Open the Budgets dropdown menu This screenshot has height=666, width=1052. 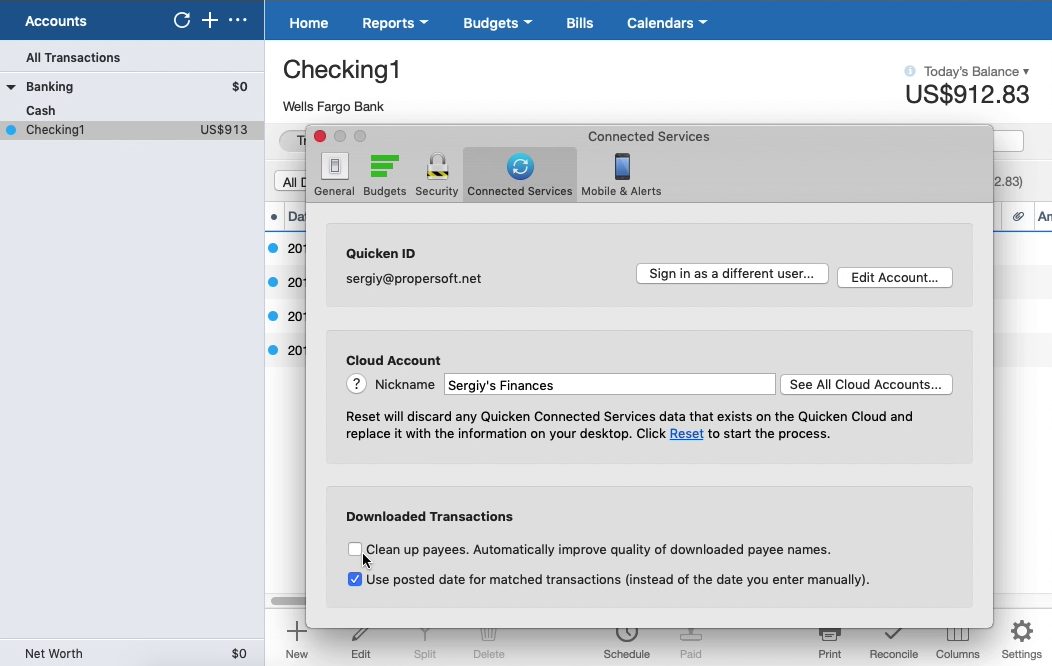point(497,23)
